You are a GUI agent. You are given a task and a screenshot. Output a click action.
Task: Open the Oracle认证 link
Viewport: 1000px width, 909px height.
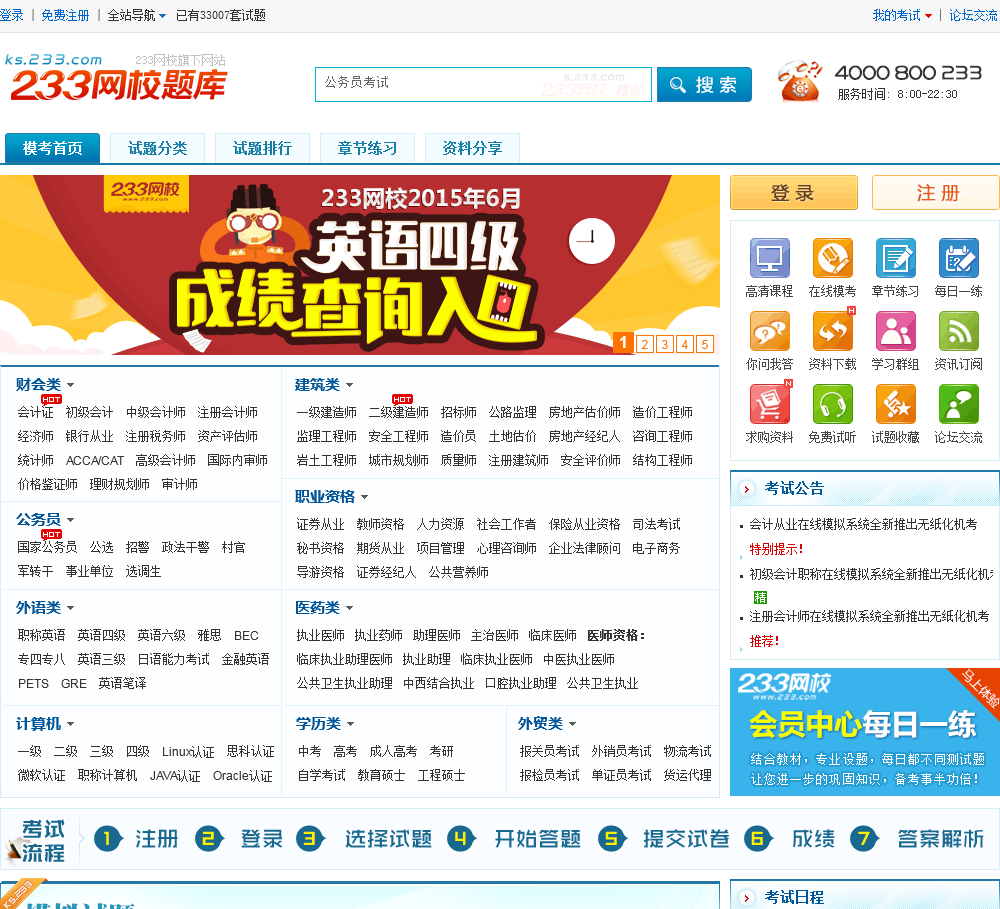pos(243,776)
